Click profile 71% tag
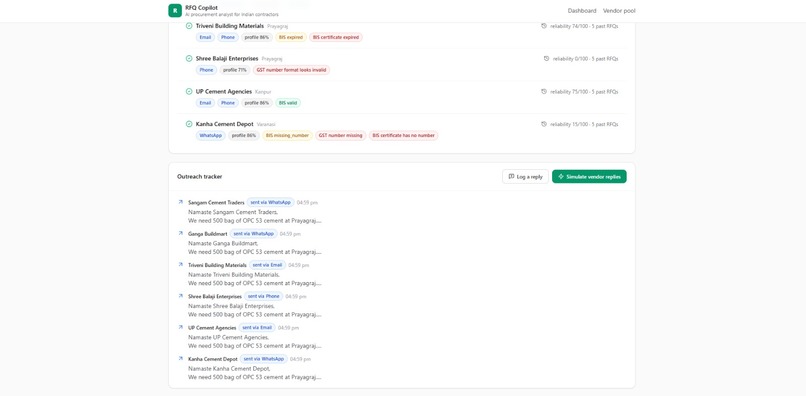The image size is (806, 396). pos(235,70)
